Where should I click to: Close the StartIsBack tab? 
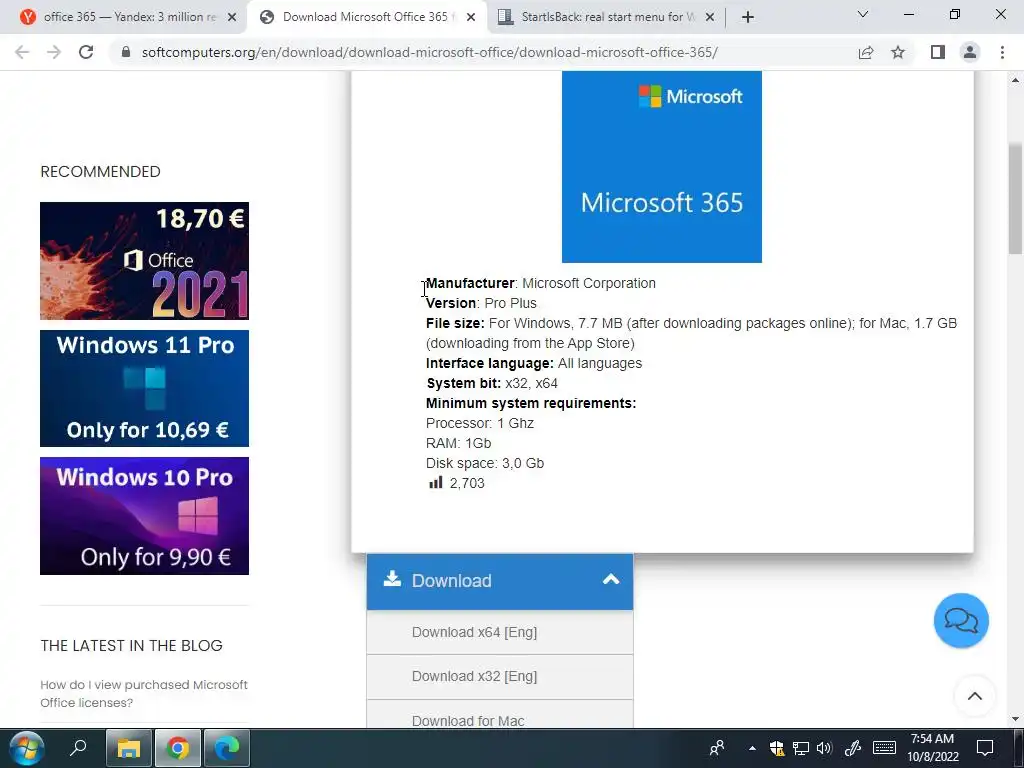coord(710,18)
